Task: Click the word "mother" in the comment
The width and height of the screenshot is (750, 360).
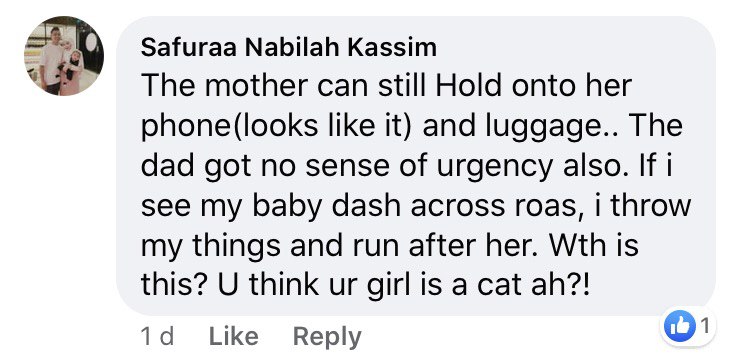Action: 257,86
